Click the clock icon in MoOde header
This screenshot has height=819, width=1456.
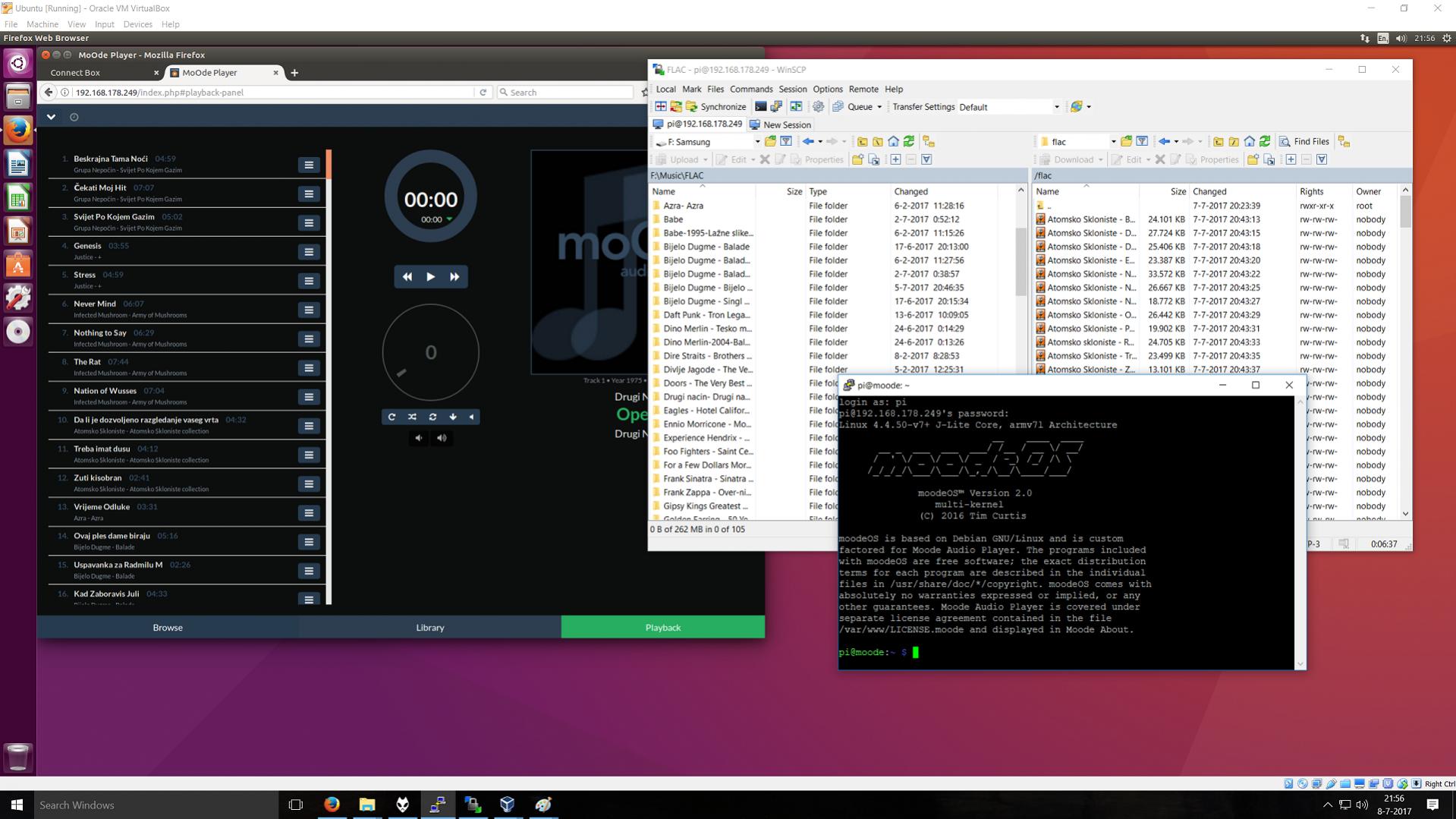click(x=74, y=117)
